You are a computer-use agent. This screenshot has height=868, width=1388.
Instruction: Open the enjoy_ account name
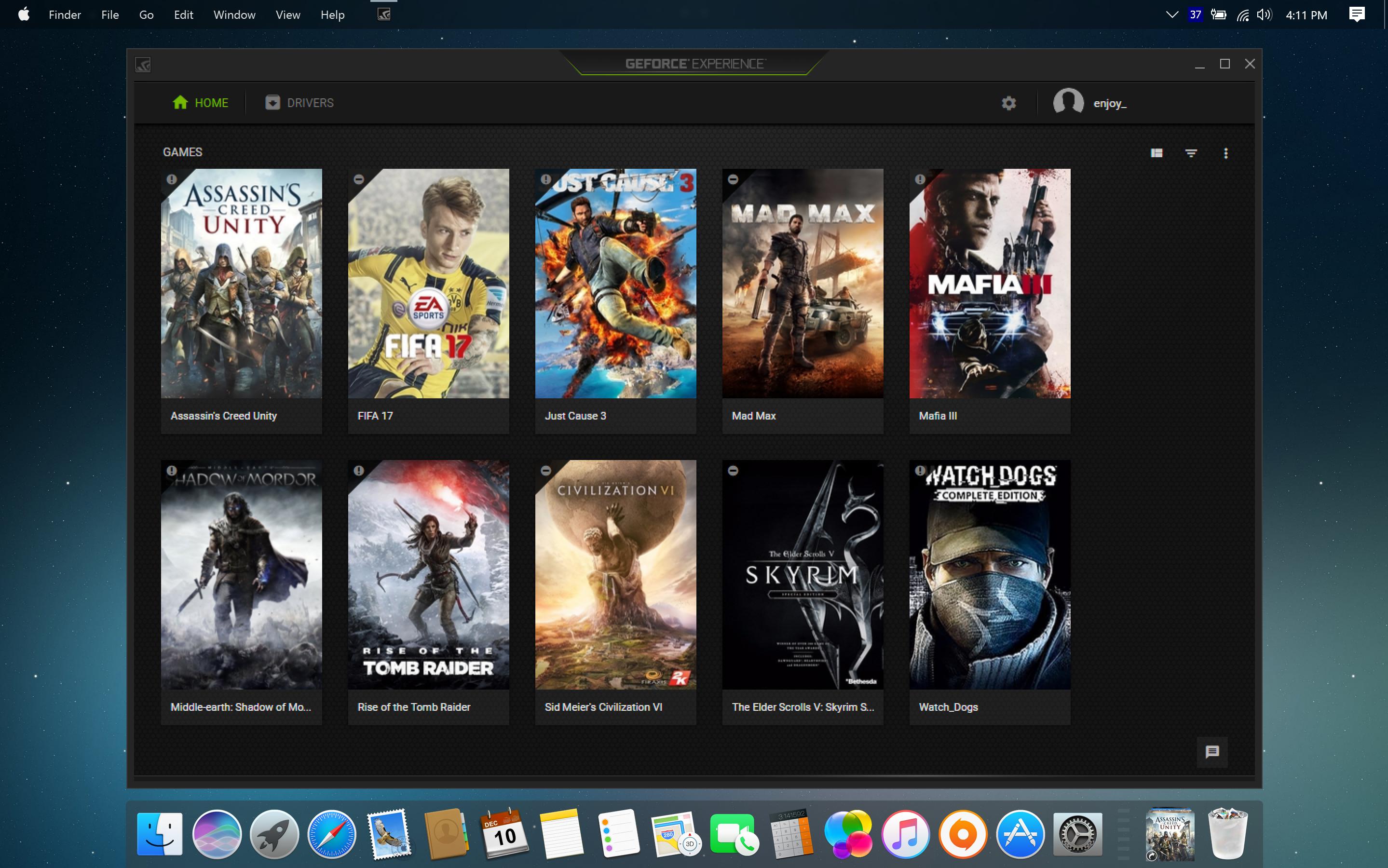tap(1110, 104)
